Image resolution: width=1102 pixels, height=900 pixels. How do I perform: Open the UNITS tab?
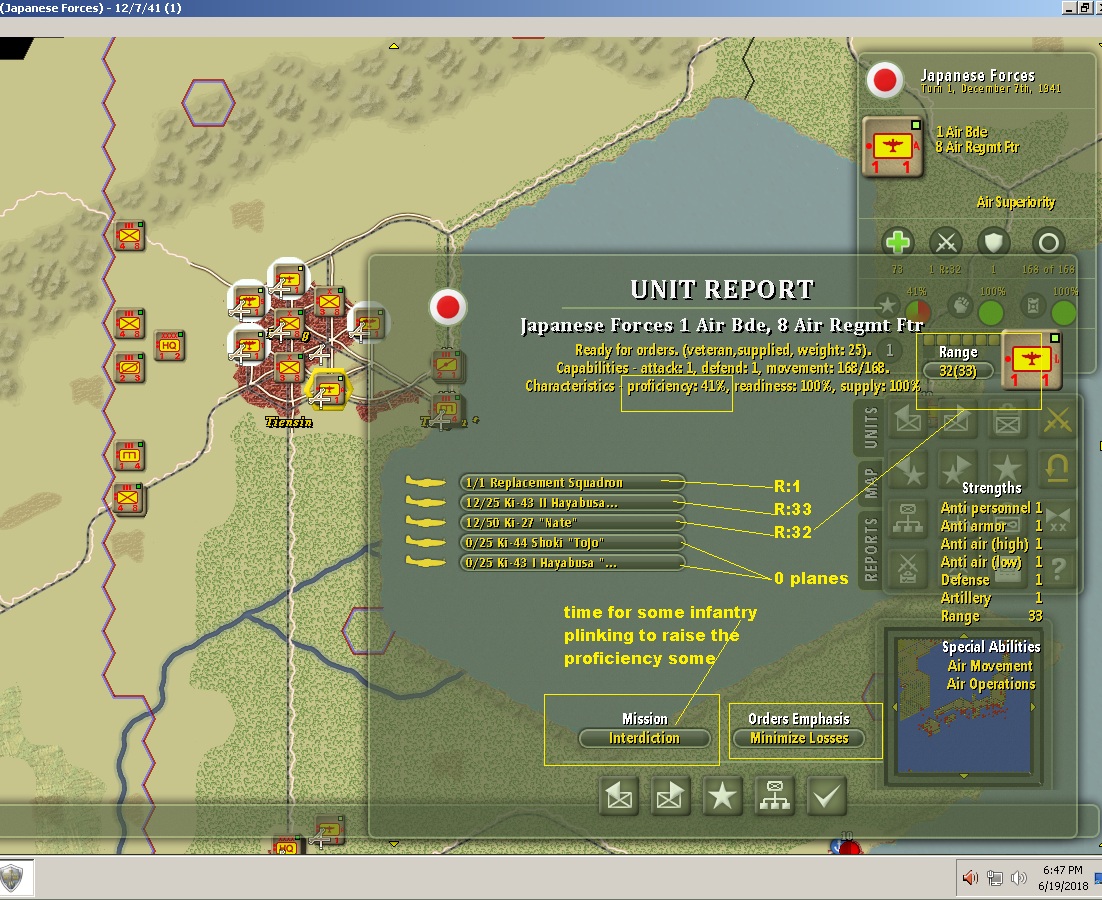point(870,427)
